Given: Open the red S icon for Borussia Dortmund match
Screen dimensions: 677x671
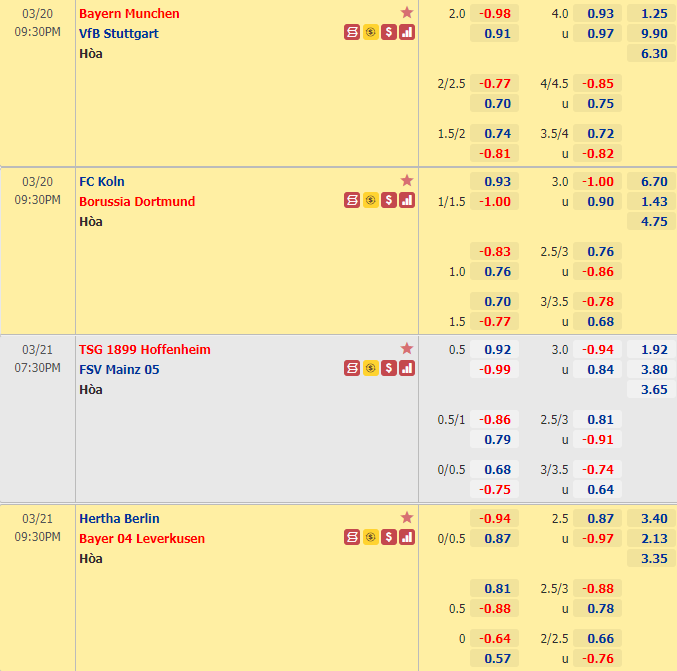Looking at the screenshot, I should [352, 200].
